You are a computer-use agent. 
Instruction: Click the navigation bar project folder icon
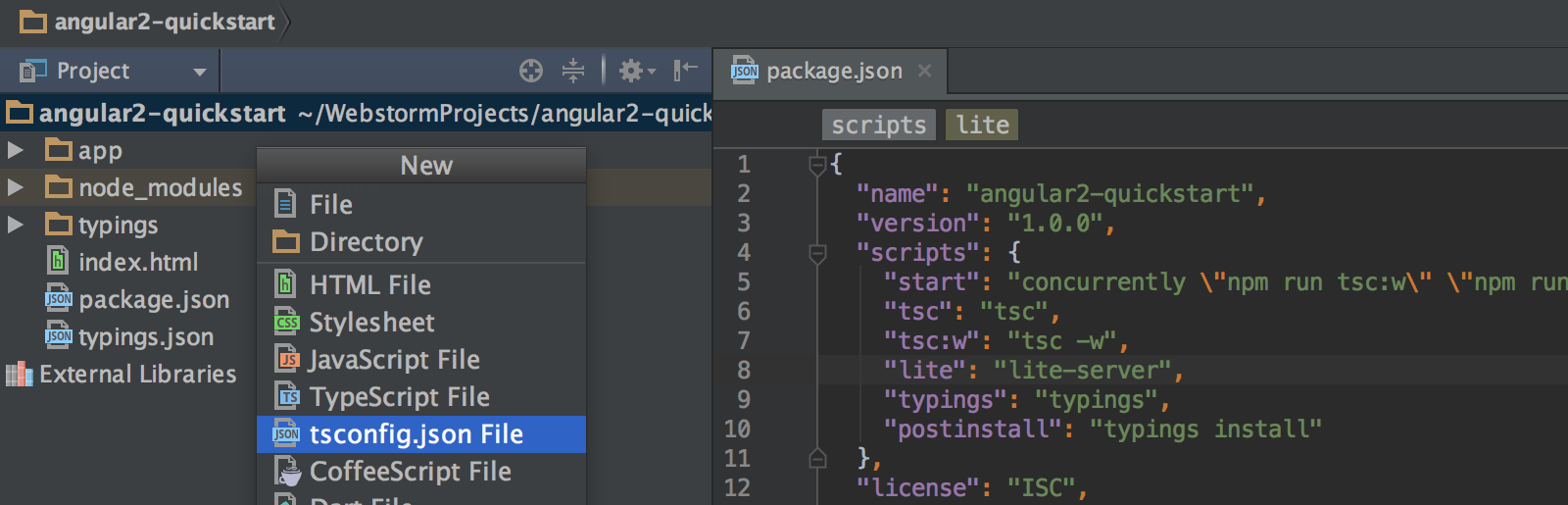[33, 22]
